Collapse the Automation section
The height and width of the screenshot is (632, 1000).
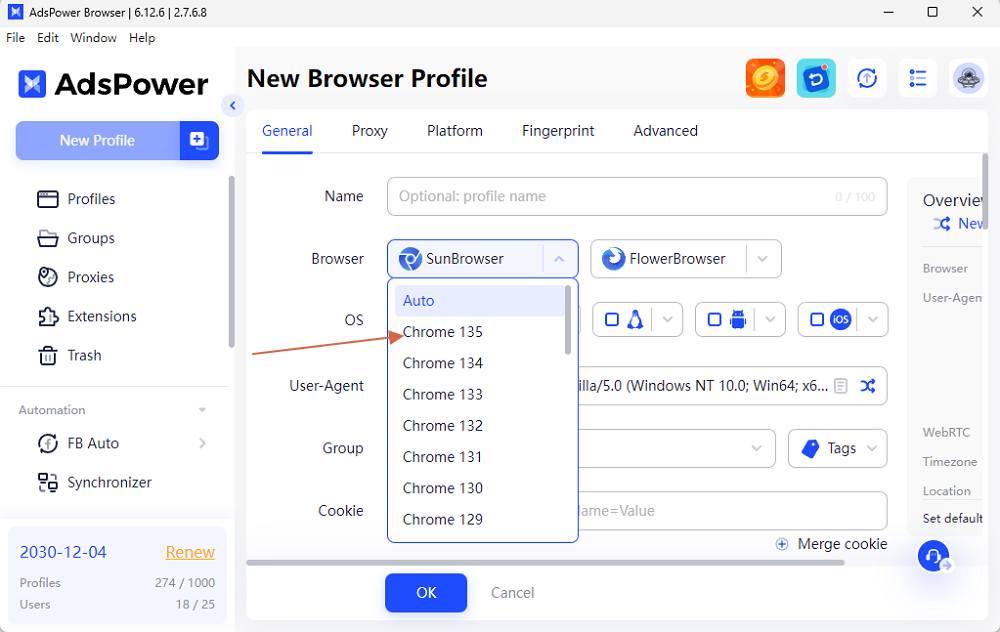[202, 410]
